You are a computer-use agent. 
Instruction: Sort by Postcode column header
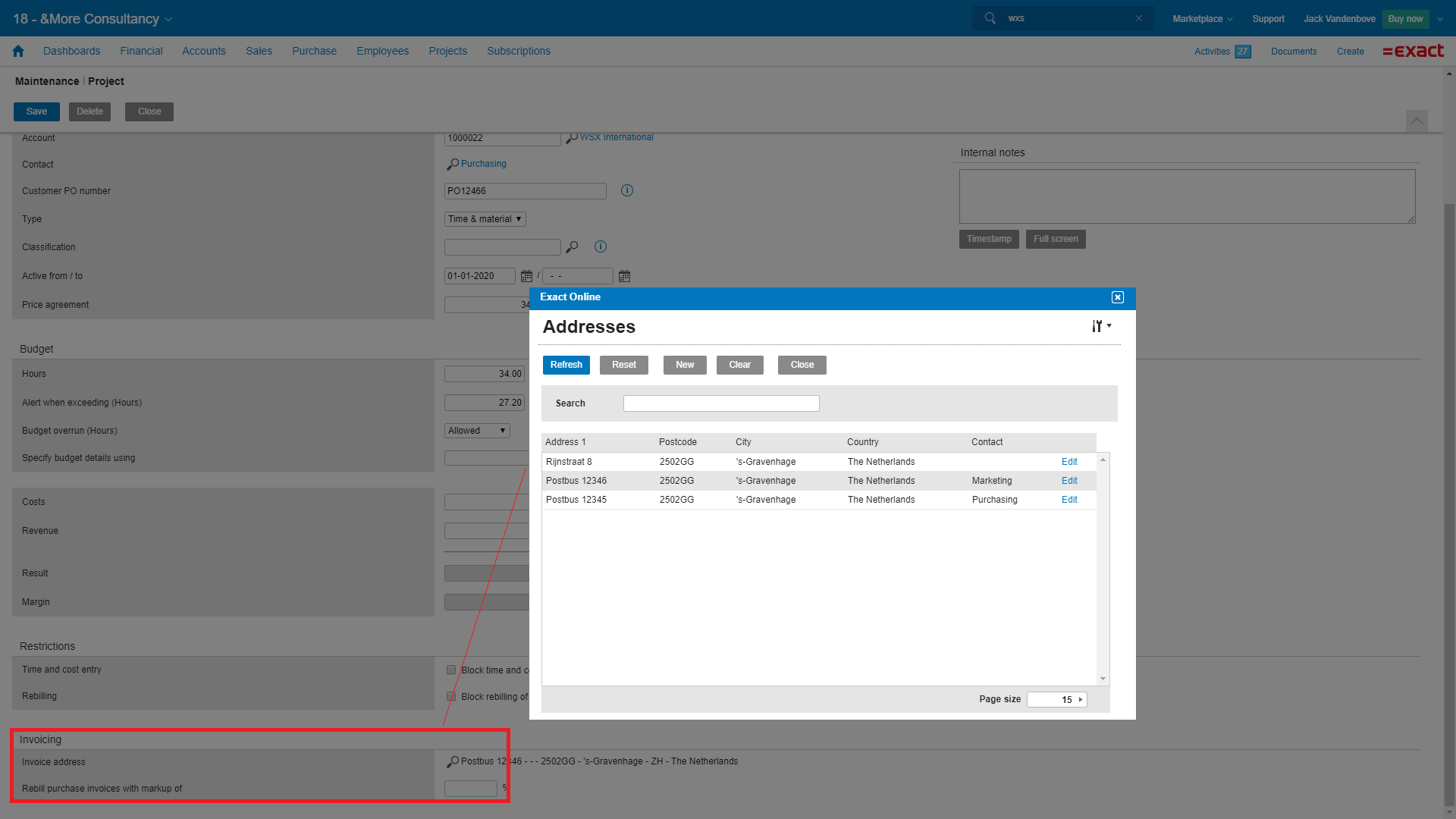pyautogui.click(x=677, y=442)
